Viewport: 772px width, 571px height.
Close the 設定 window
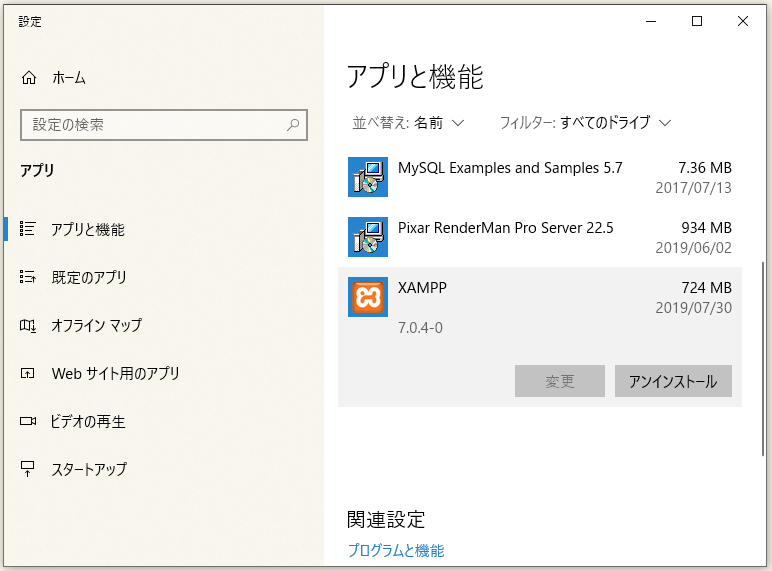click(742, 21)
